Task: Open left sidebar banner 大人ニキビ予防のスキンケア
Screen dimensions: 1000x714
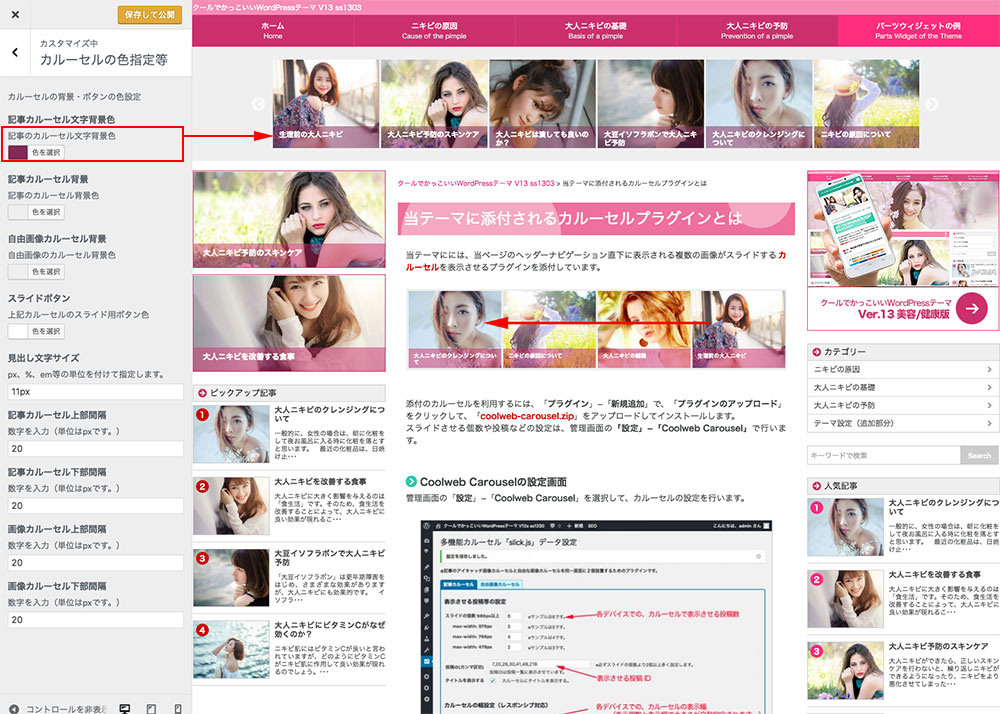Action: tap(289, 219)
